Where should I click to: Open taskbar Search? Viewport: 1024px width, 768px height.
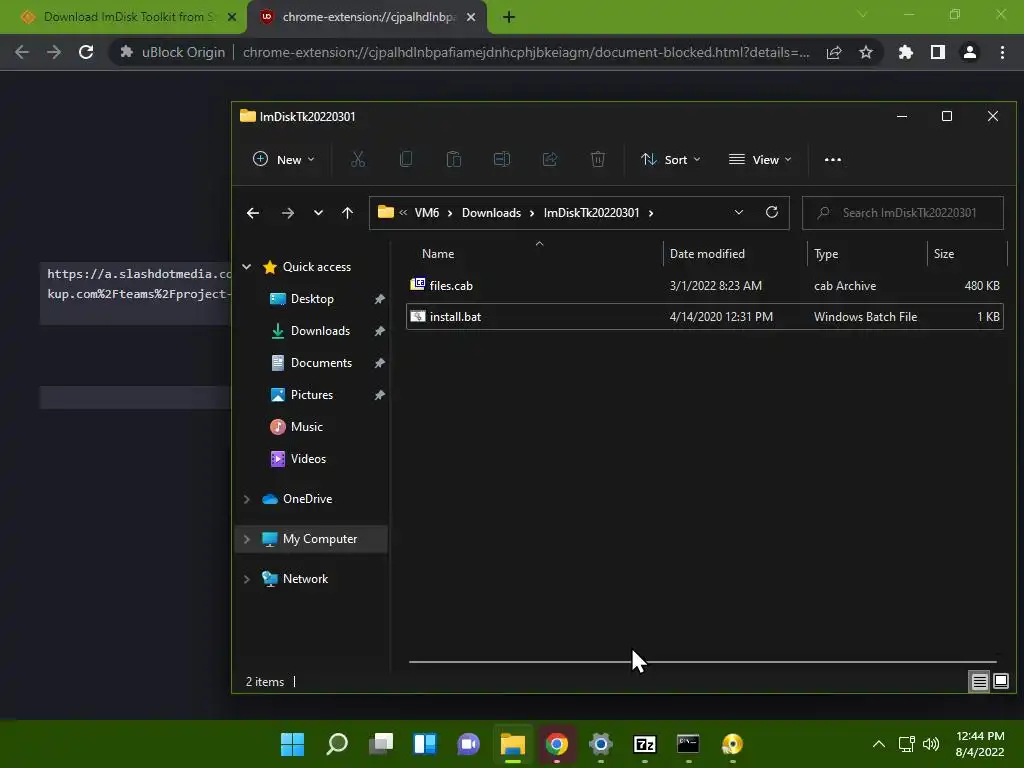coord(337,744)
